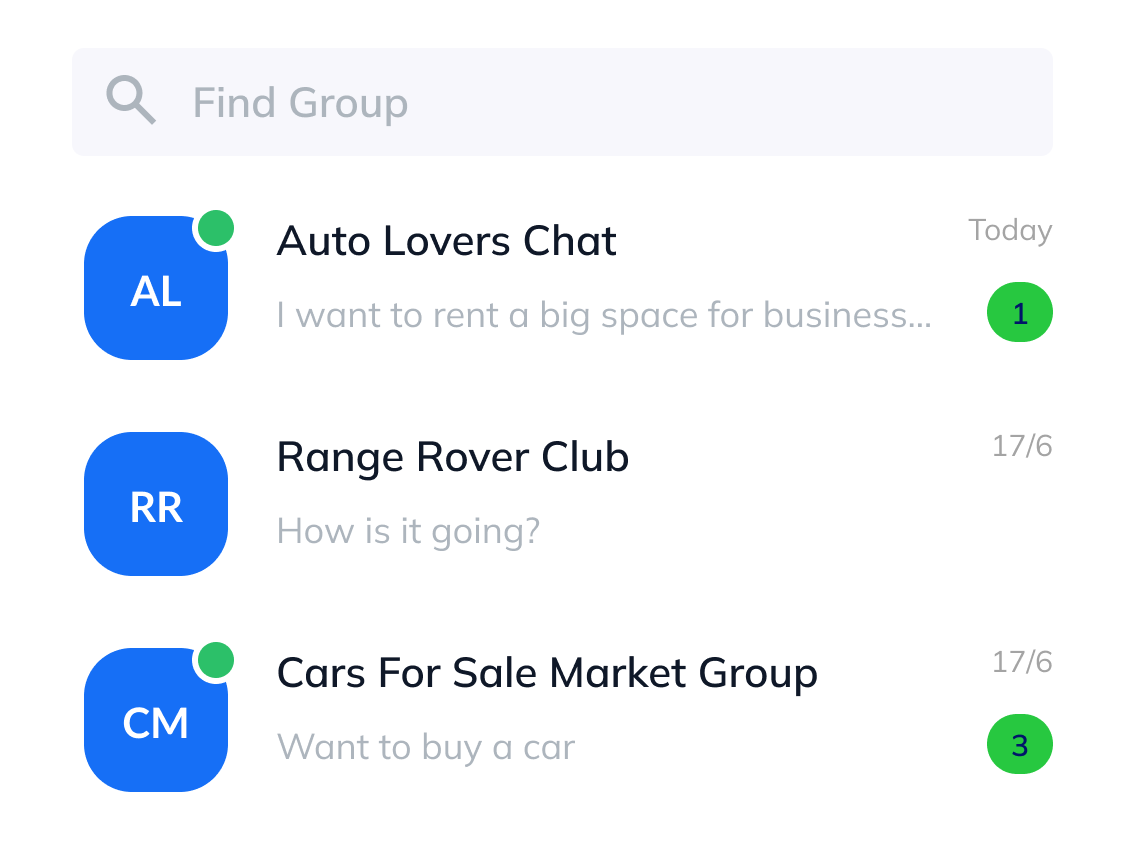
Task: Click the Cars For Sale Market Group name
Action: click(x=547, y=672)
